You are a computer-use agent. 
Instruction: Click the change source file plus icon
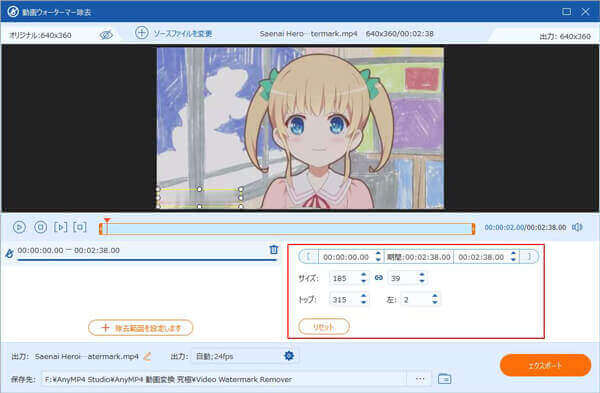(142, 33)
